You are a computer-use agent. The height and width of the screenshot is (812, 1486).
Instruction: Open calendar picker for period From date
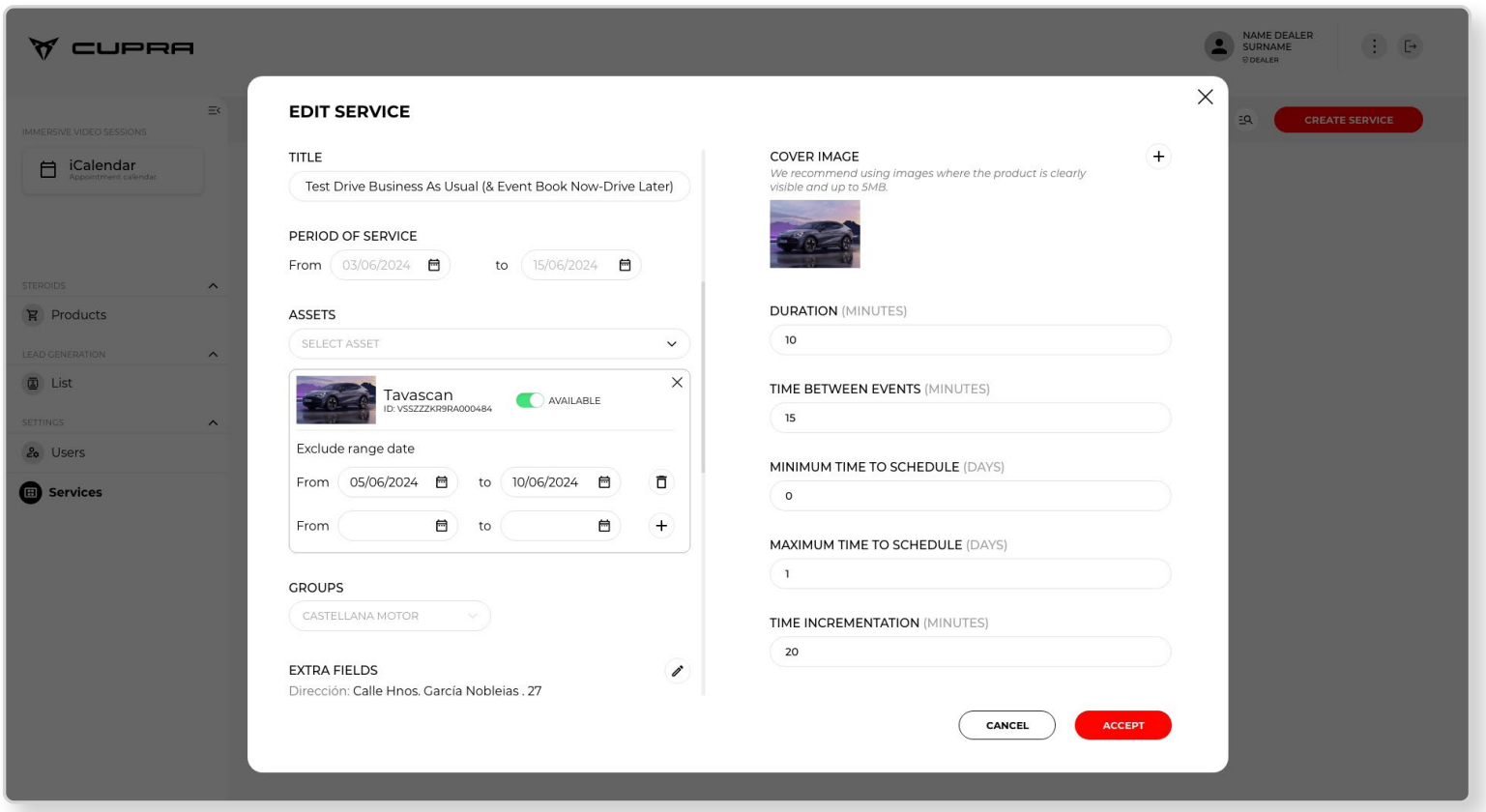tap(434, 265)
